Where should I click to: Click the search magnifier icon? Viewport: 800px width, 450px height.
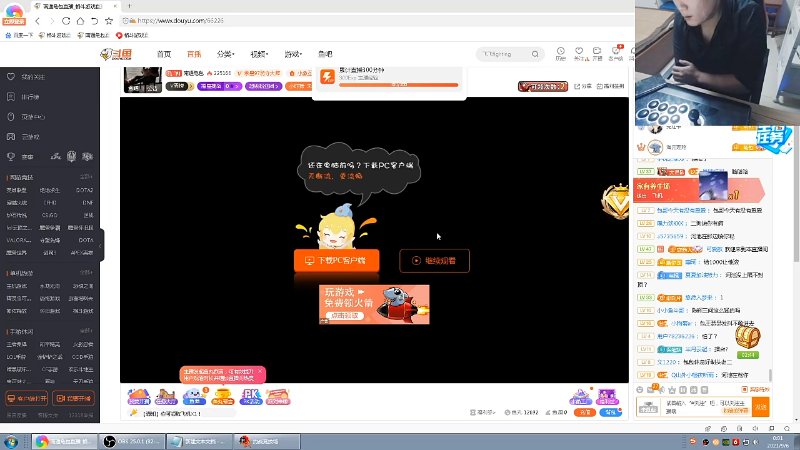click(535, 54)
